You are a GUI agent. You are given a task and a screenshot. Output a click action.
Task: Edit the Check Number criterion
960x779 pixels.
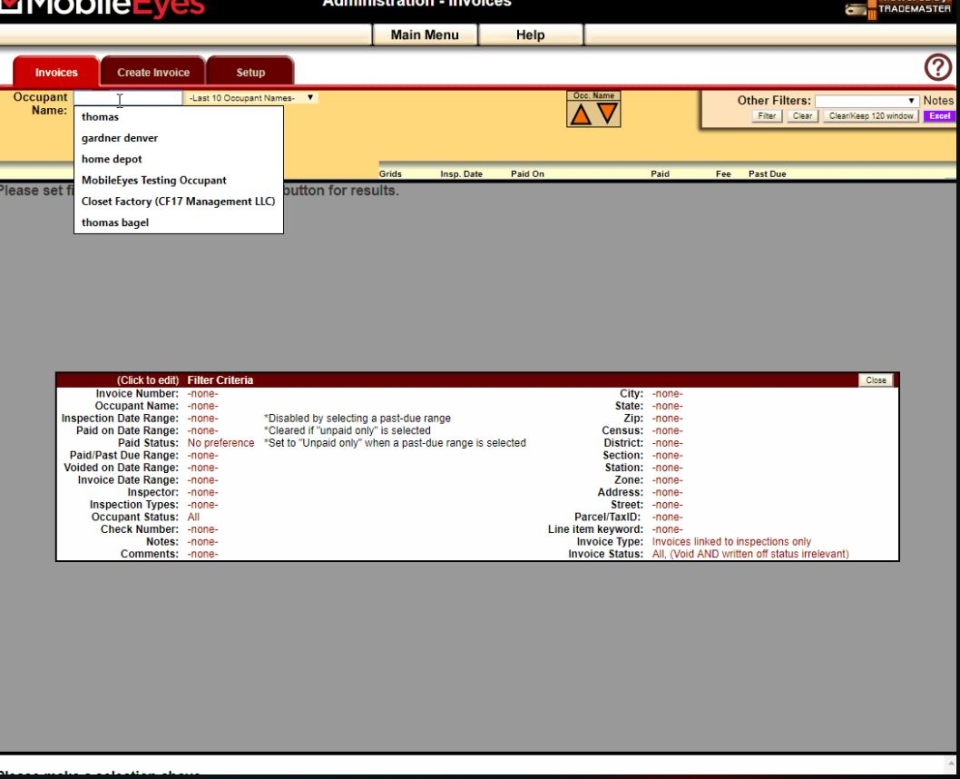point(203,529)
